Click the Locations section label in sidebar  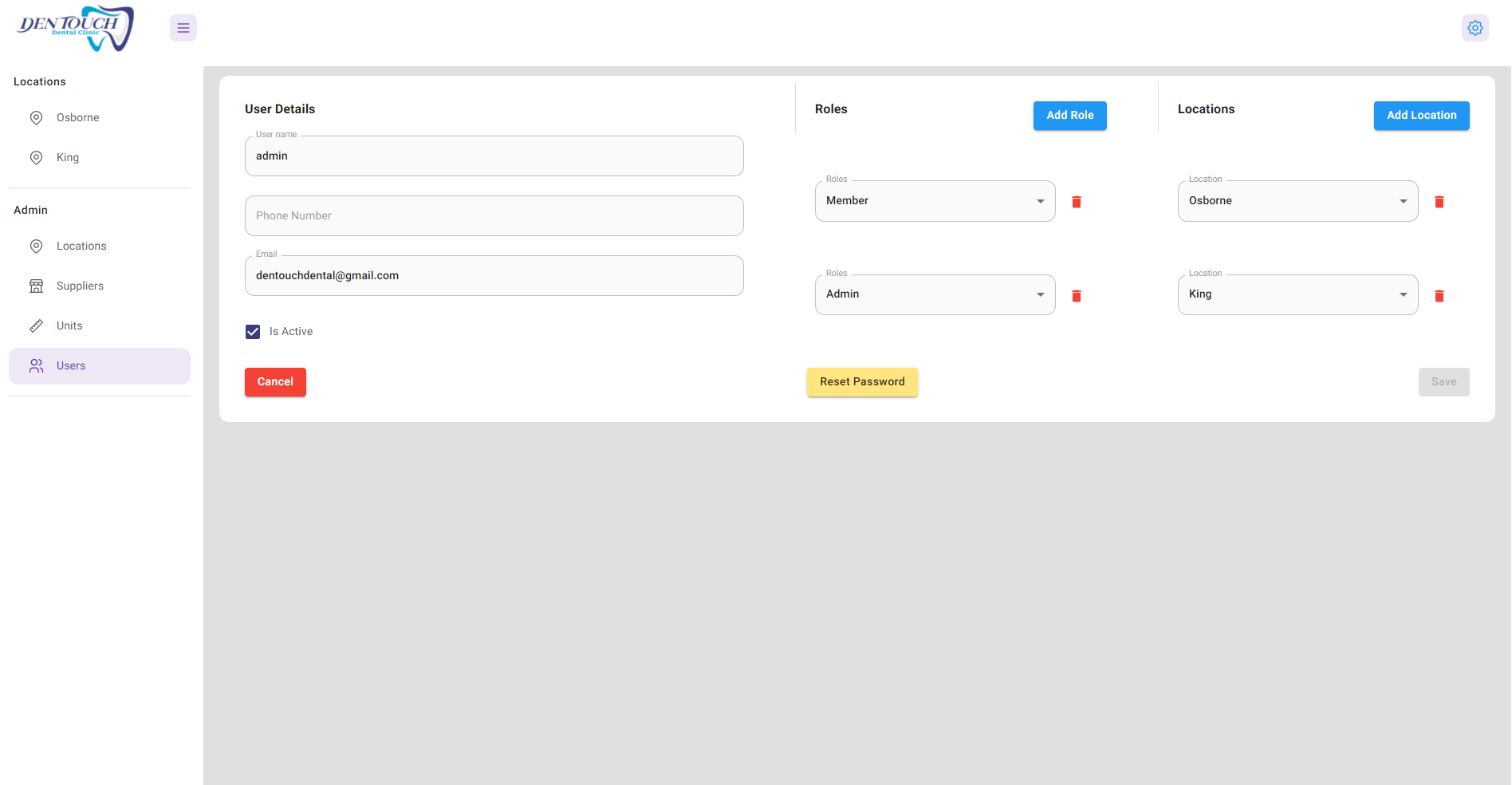pyautogui.click(x=40, y=82)
